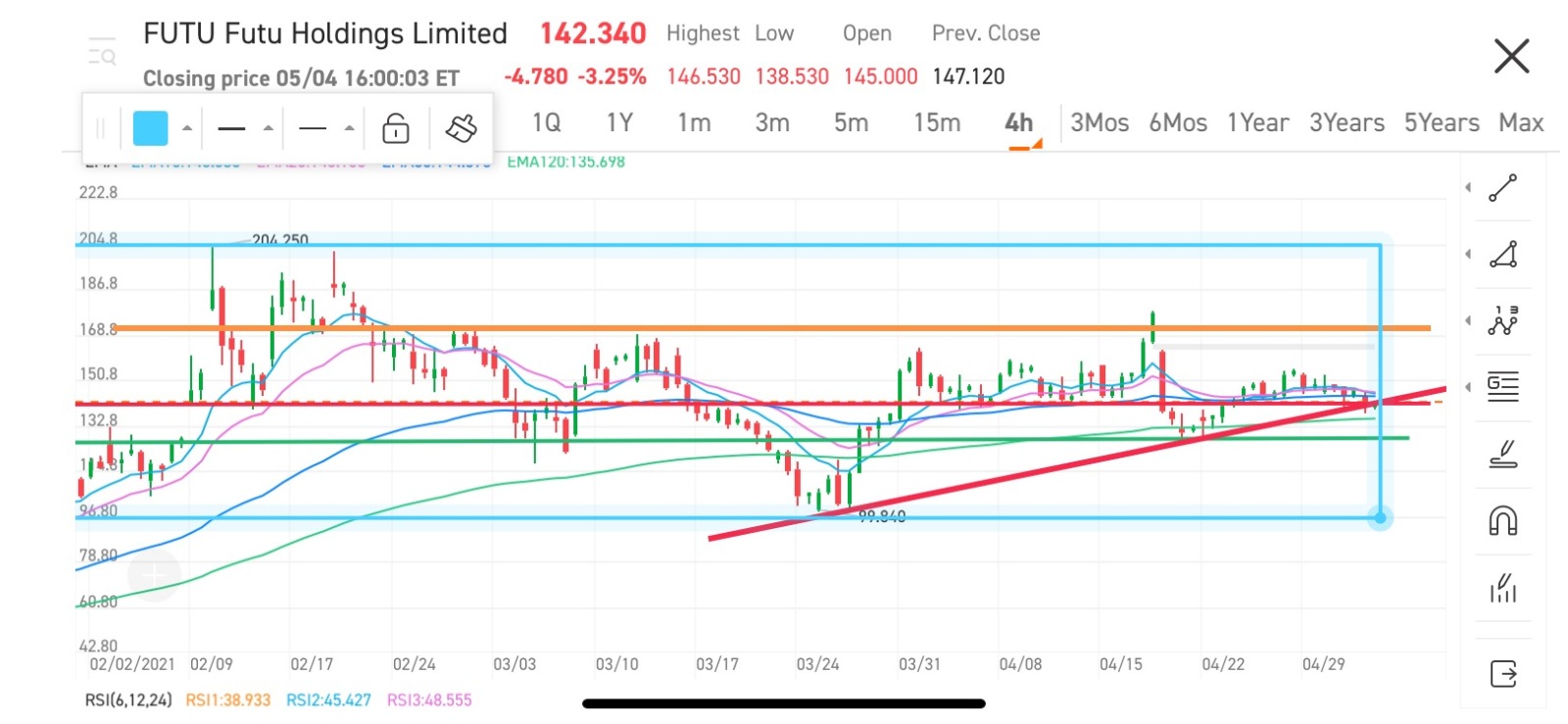Click the 02/02/2021 date axis label
This screenshot has height=724, width=1568.
(132, 664)
